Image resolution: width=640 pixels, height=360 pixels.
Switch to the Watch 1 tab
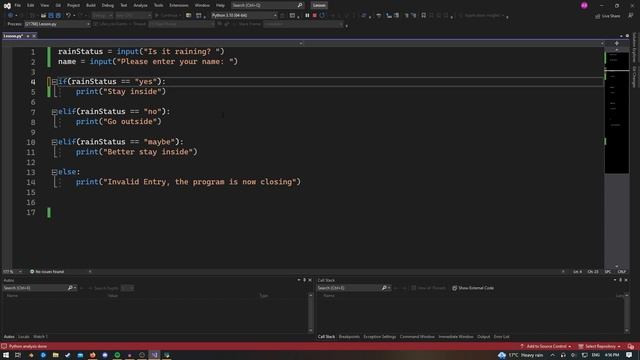[40, 337]
